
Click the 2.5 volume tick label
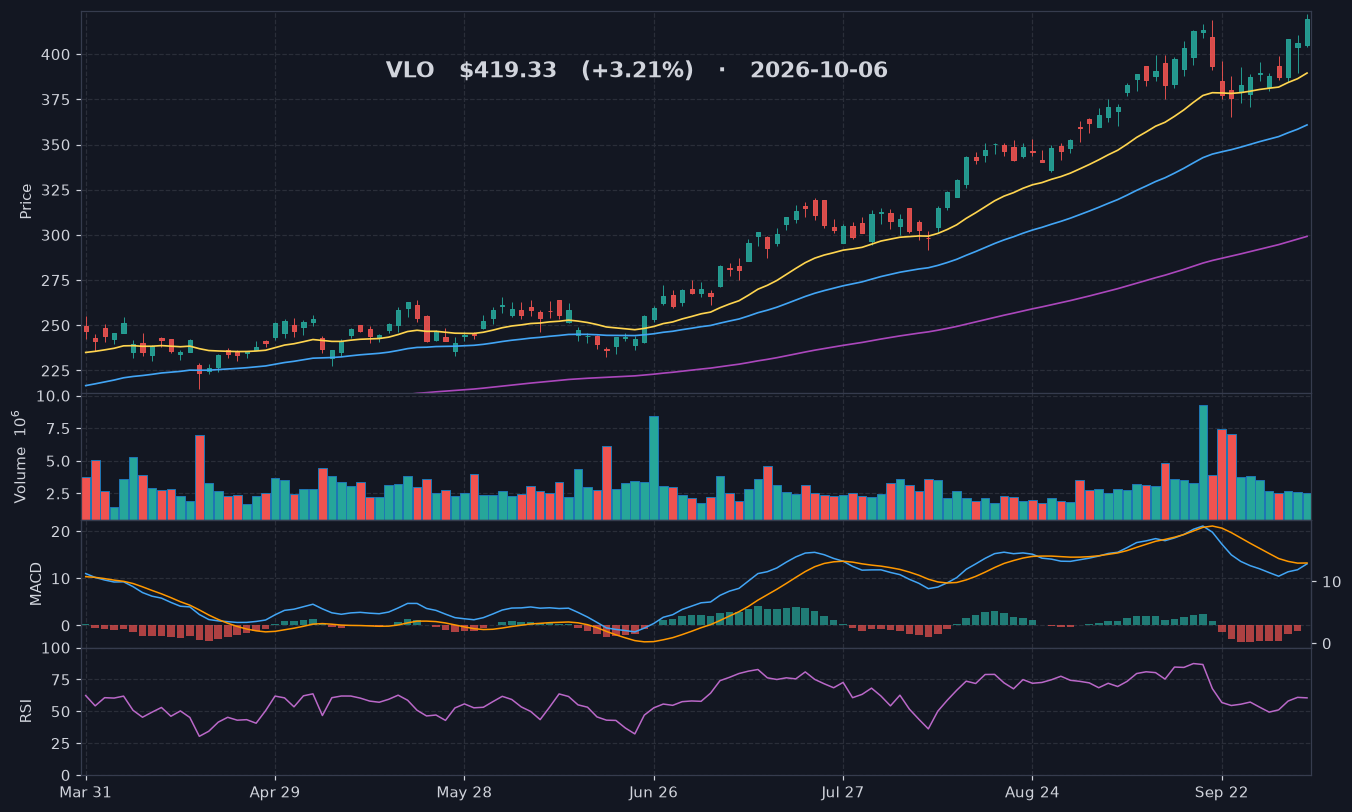[x=59, y=494]
